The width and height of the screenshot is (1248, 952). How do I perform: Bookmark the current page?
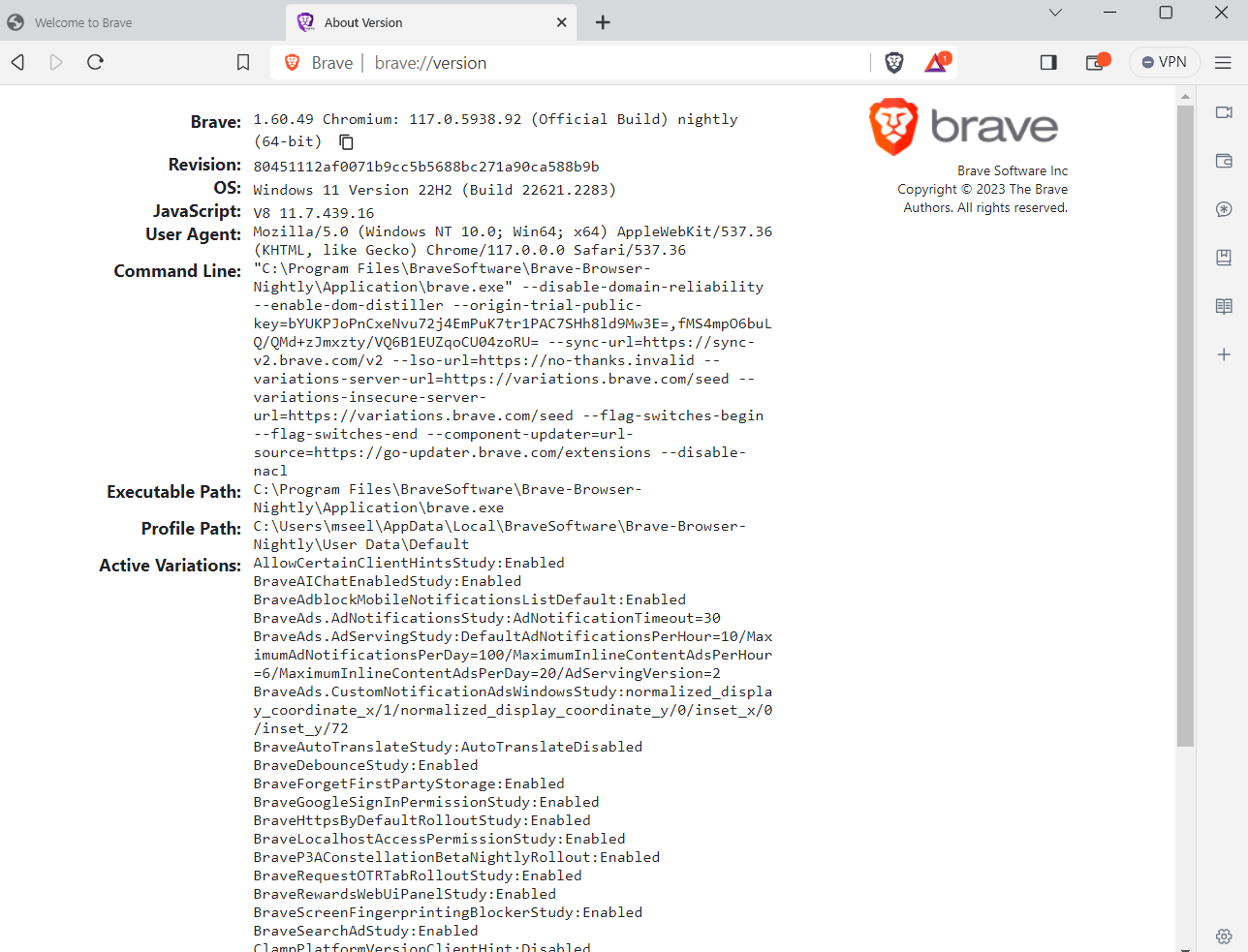click(242, 61)
